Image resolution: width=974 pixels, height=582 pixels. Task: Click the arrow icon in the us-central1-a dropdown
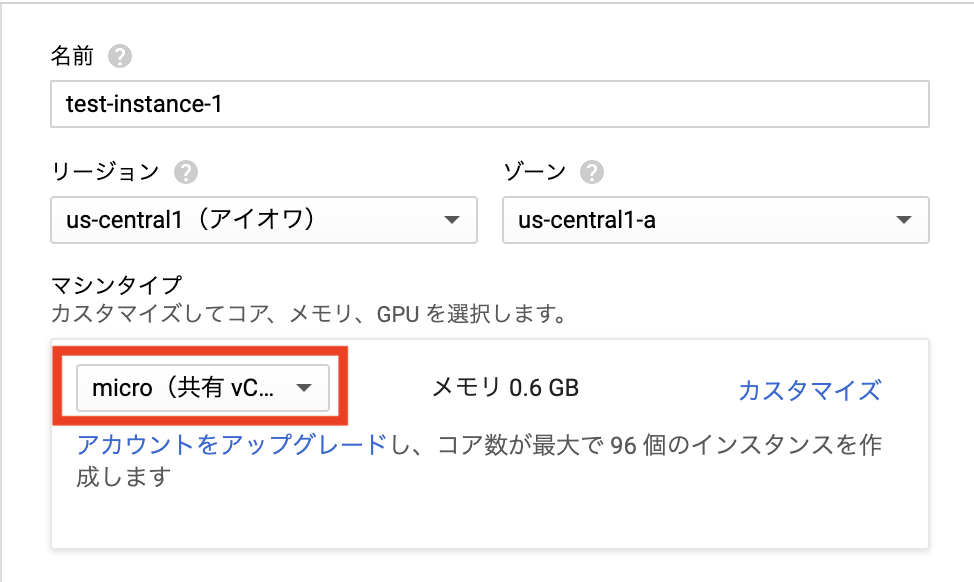pos(903,220)
